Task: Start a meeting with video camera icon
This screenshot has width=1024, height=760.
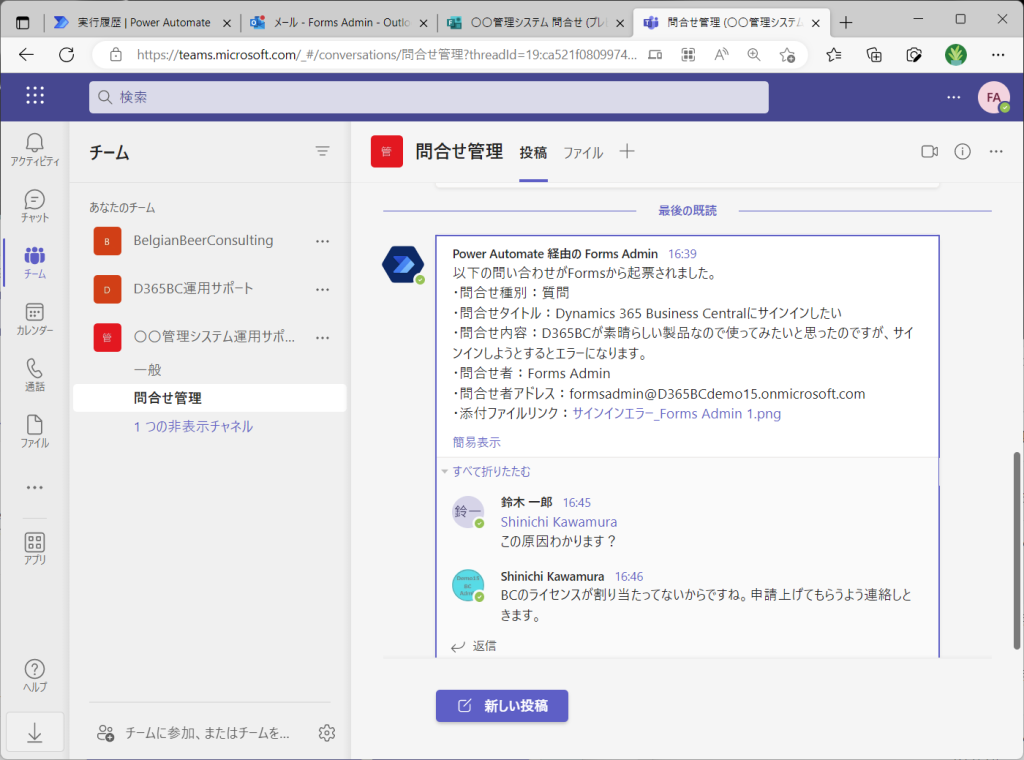Action: (929, 151)
